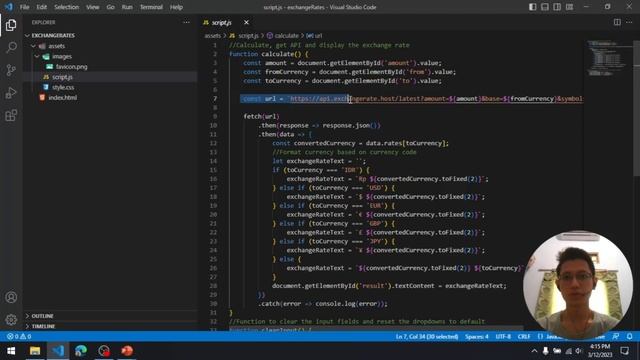The height and width of the screenshot is (360, 640).
Task: Change end of line via CRLF
Action: click(x=524, y=337)
